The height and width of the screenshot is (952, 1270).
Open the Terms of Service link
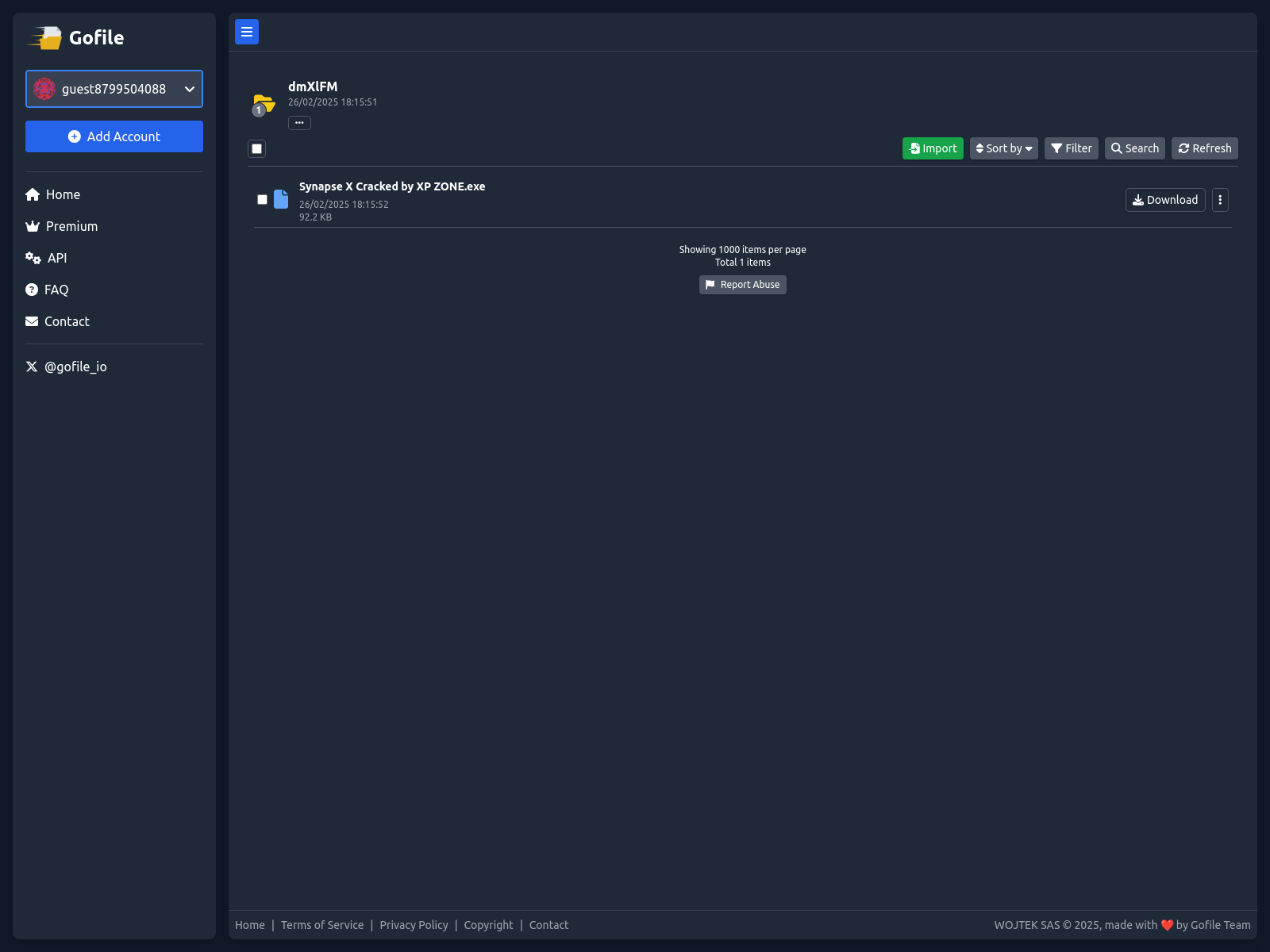point(322,925)
